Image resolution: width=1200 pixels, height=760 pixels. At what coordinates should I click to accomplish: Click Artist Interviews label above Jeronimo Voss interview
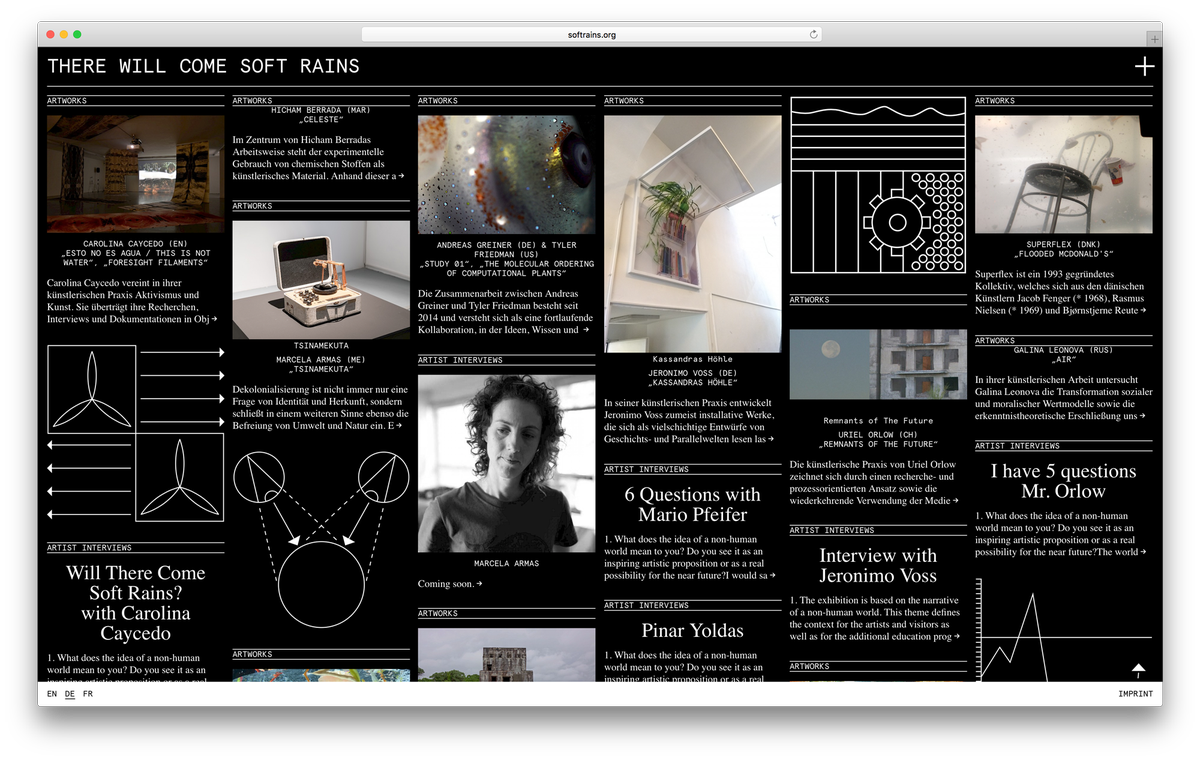[x=832, y=530]
